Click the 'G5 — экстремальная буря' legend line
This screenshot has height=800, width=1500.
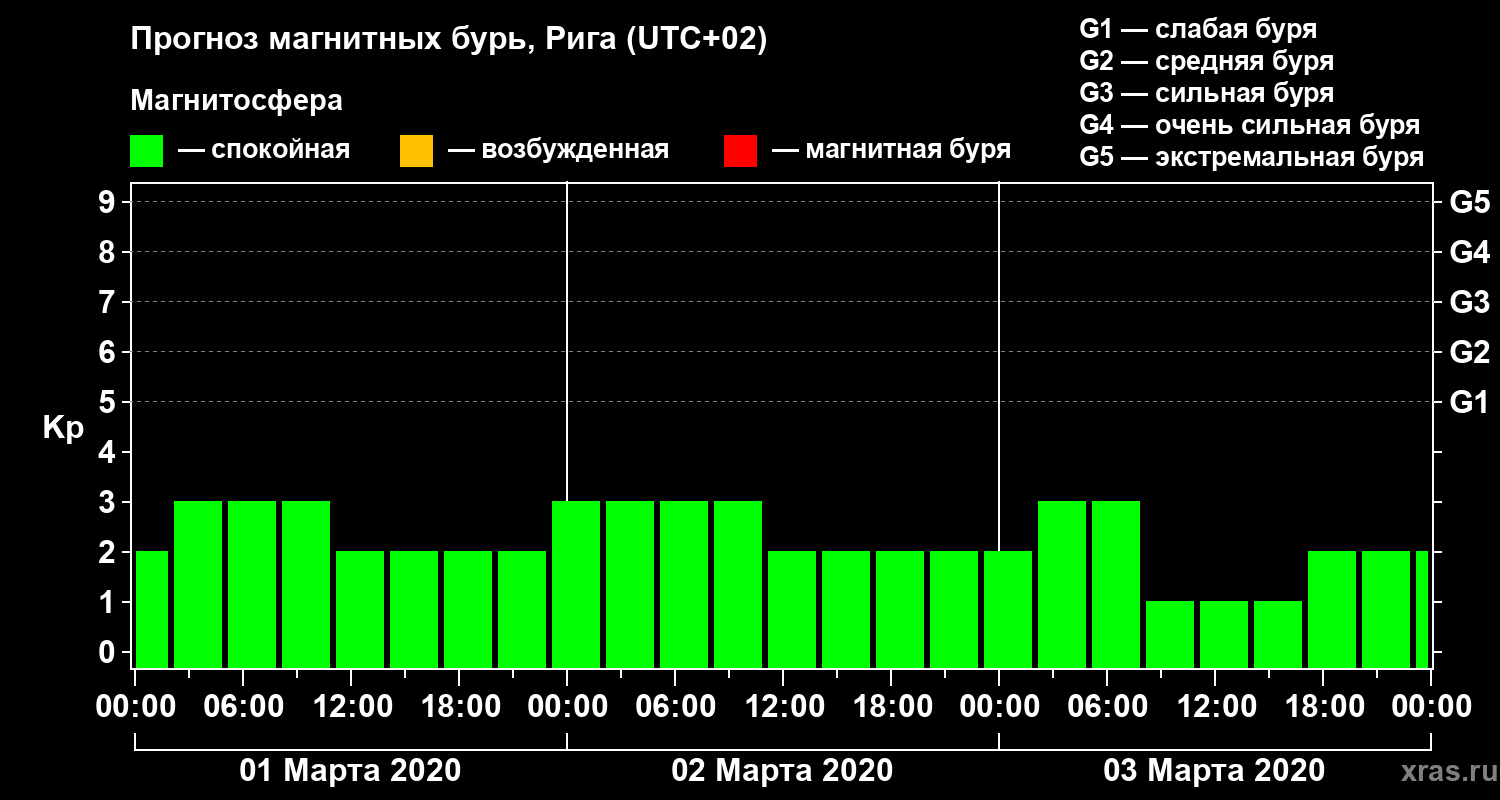click(1252, 157)
